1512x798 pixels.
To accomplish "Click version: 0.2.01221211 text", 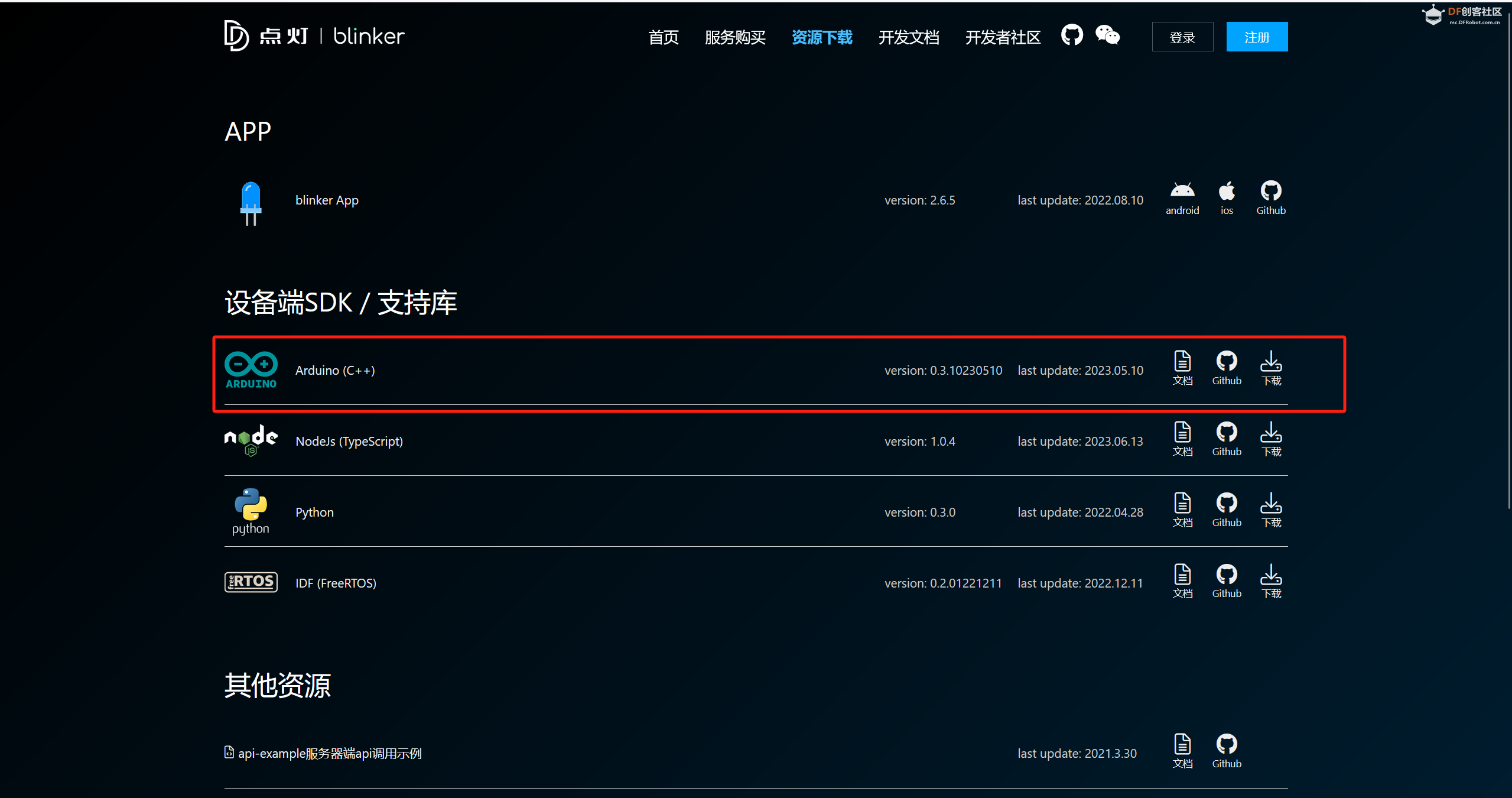I will [943, 583].
